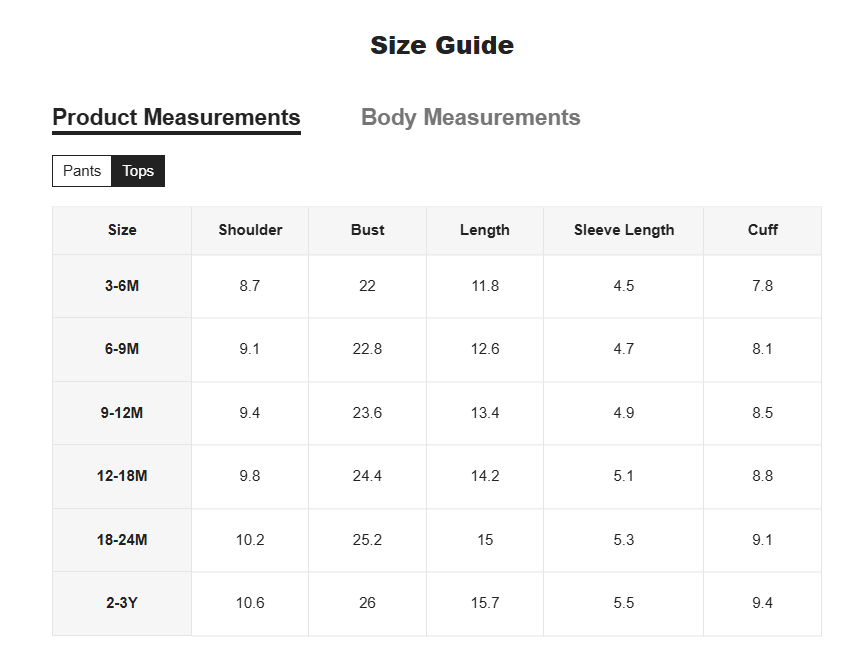Select the 9-12M size row label
Image resolution: width=861 pixels, height=672 pixels.
click(122, 413)
